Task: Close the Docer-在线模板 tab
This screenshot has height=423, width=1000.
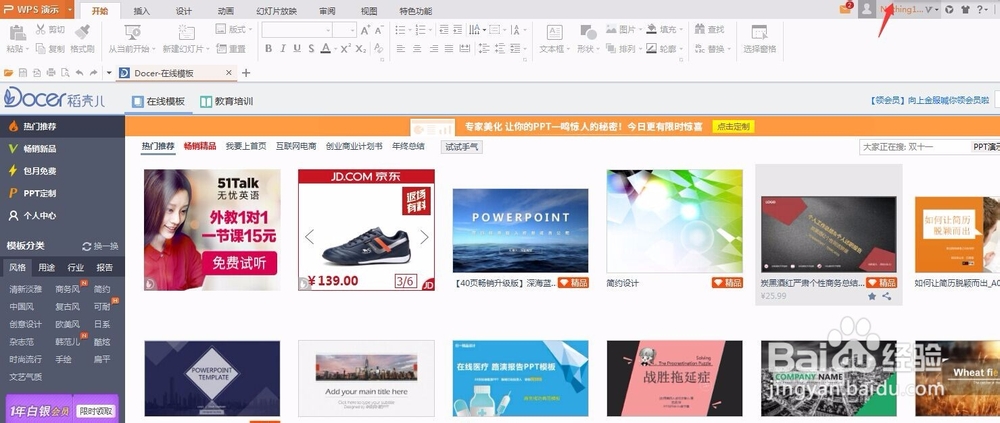Action: (x=229, y=73)
